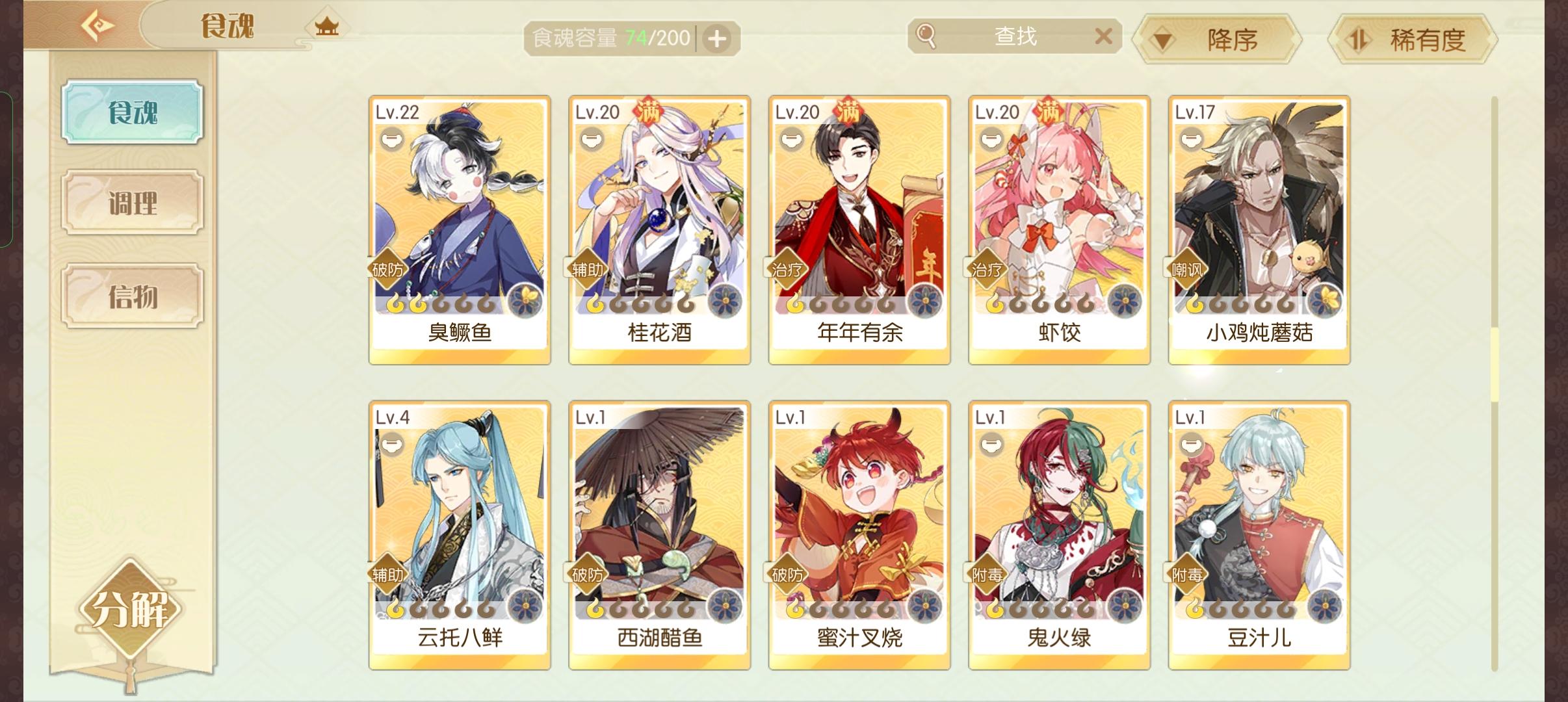
Task: Open the 降序 sort order dropdown
Action: (x=1216, y=40)
